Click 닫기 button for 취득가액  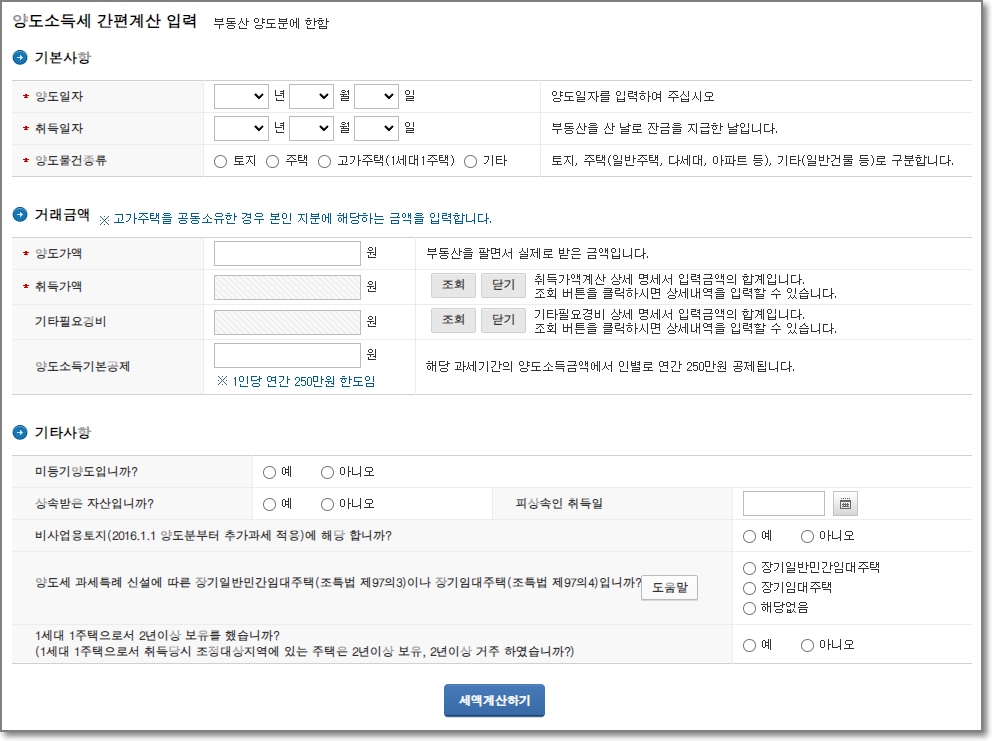click(x=503, y=285)
